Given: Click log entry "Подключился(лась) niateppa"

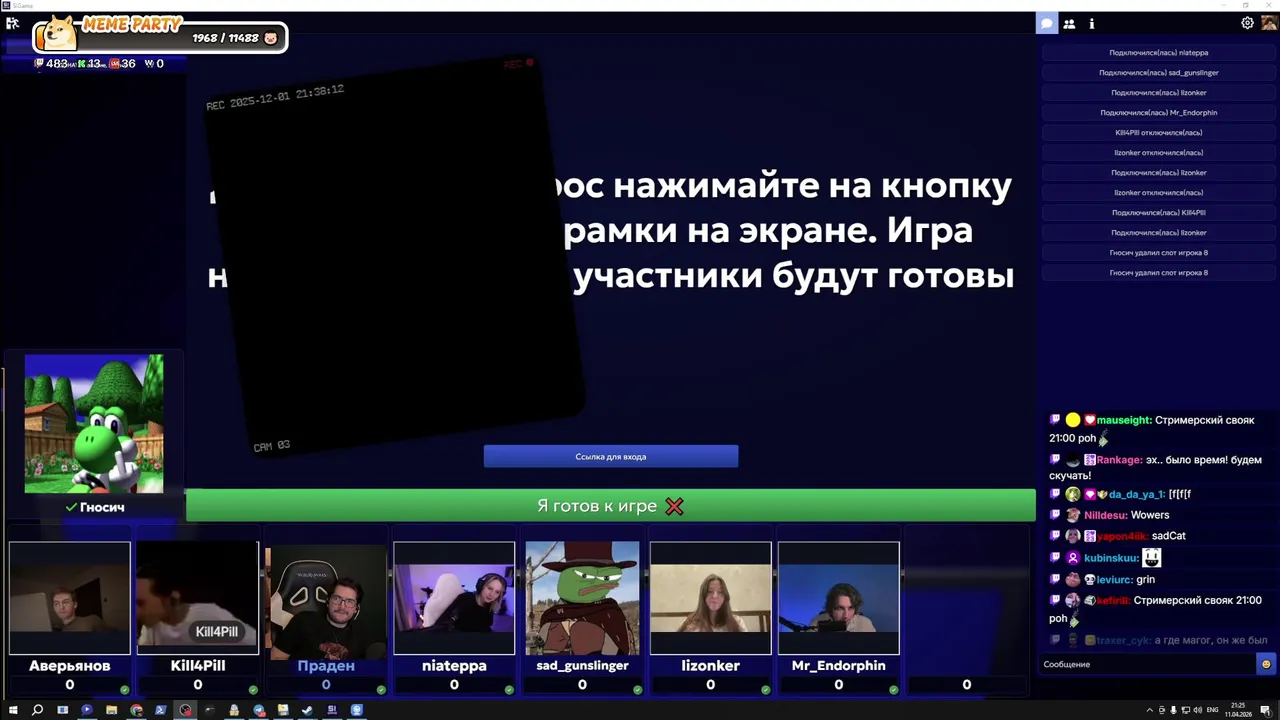Looking at the screenshot, I should (x=1158, y=52).
